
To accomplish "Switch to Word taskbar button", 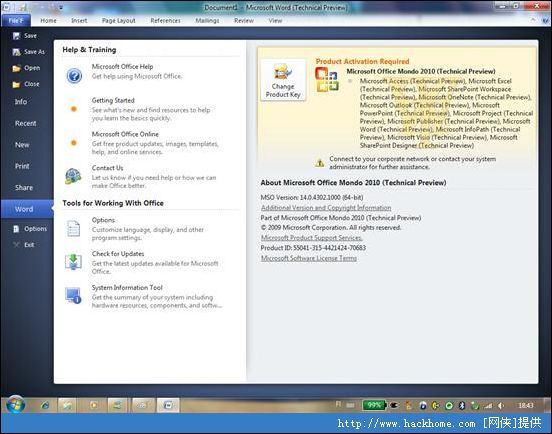I will pos(168,405).
